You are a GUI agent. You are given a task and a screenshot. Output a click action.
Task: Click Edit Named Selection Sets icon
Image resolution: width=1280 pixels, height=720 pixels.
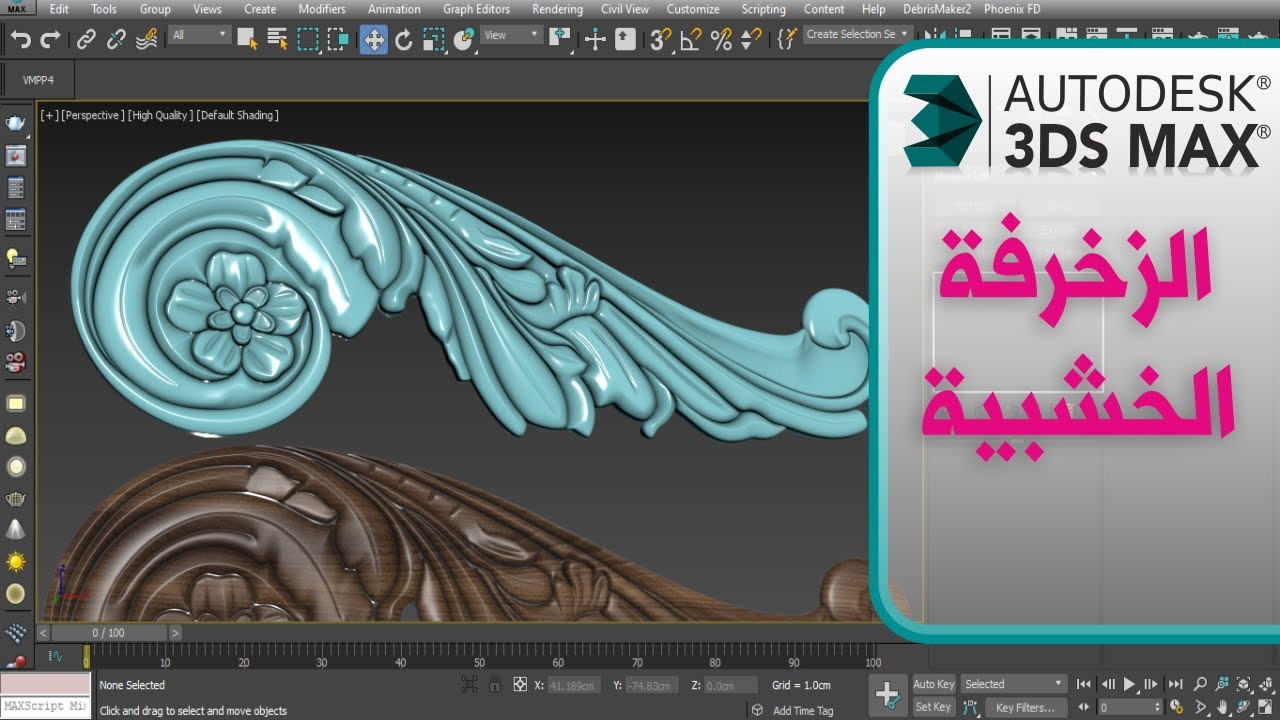785,40
